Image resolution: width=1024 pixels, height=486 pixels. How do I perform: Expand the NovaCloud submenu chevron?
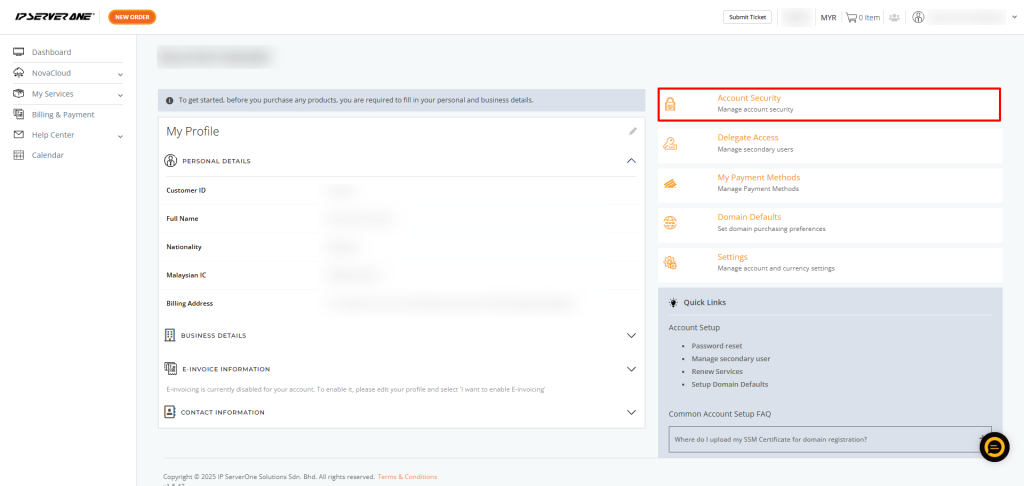pyautogui.click(x=120, y=74)
